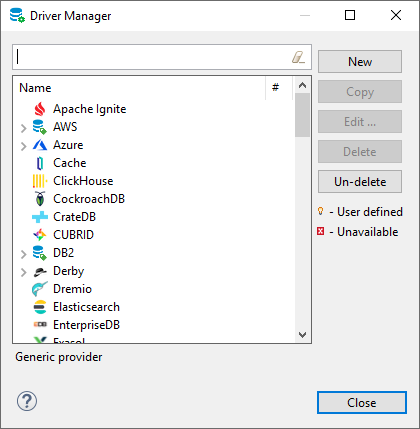Select the AWS entry
The width and height of the screenshot is (420, 429).
pos(65,127)
